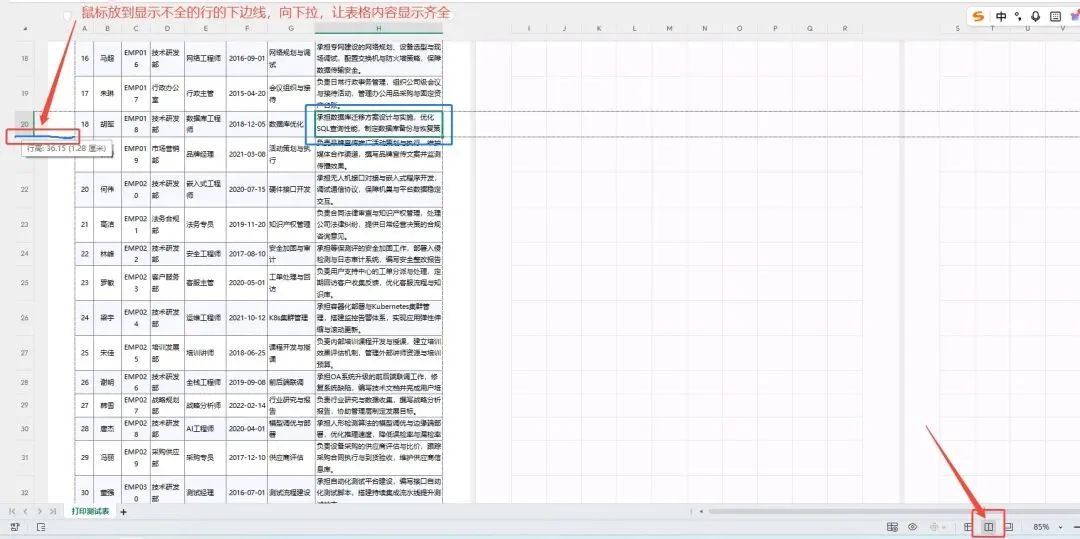Click the select-all corner triangle
The width and height of the screenshot is (1080, 539).
tap(25, 29)
